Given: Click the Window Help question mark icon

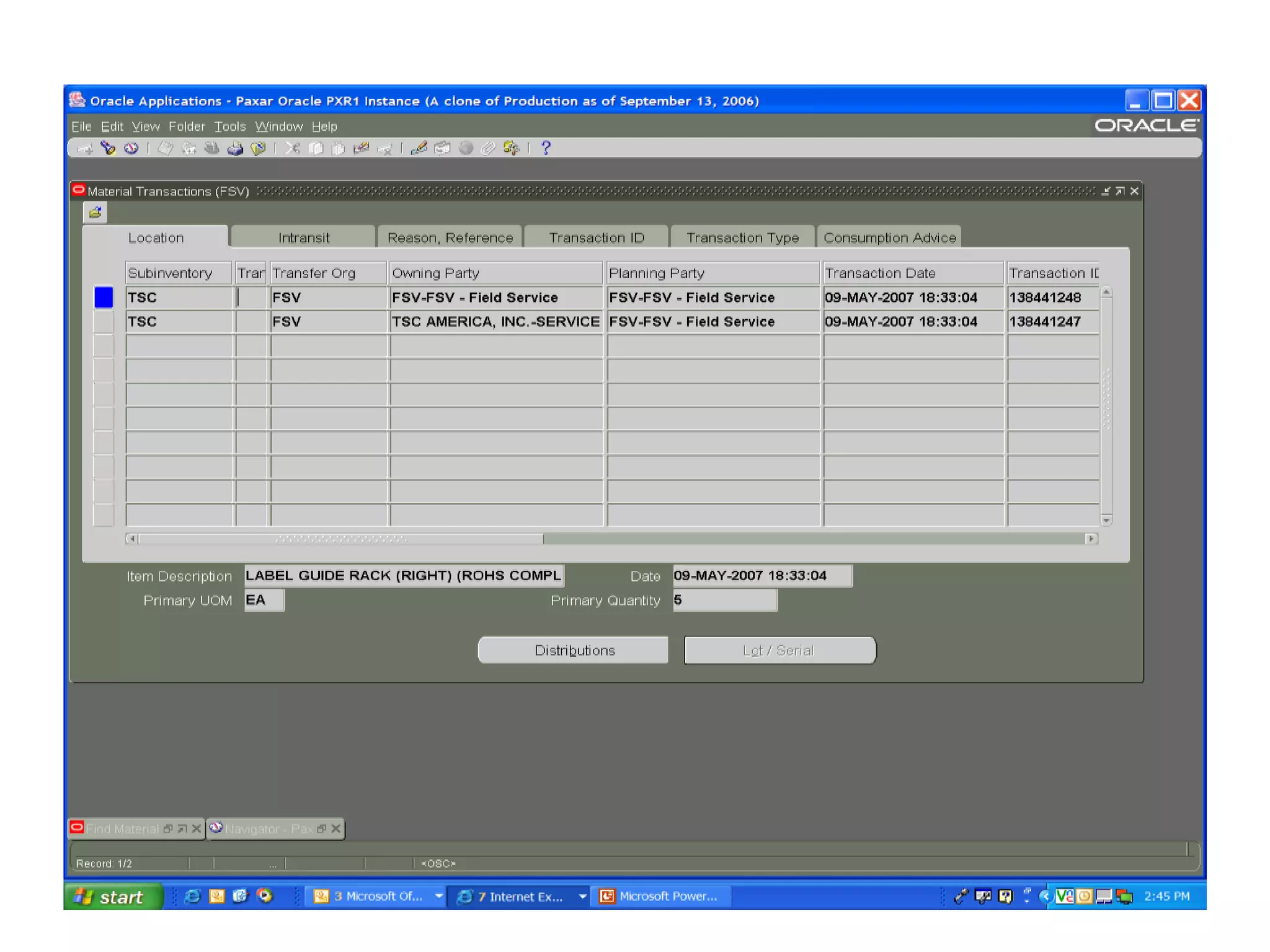Looking at the screenshot, I should pos(546,149).
